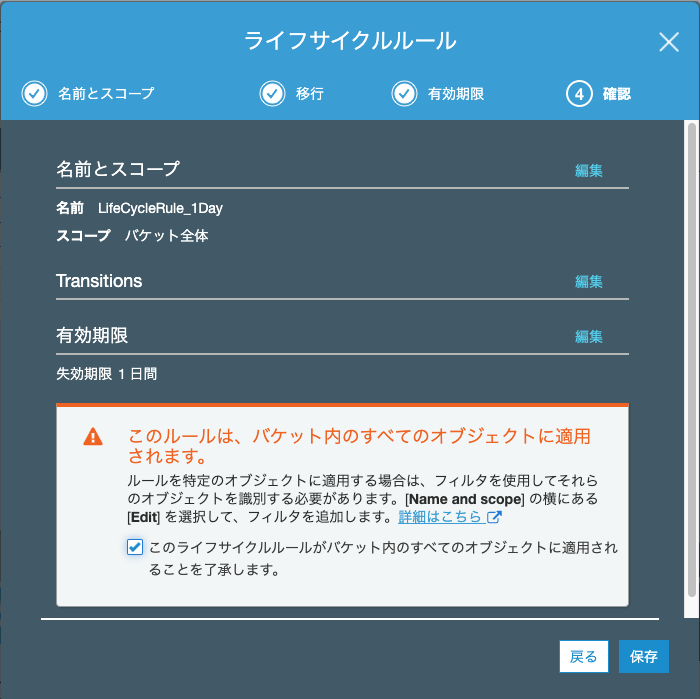Uncheck the apply-to-all-objects acknowledgement checkbox
The image size is (700, 699).
(135, 547)
